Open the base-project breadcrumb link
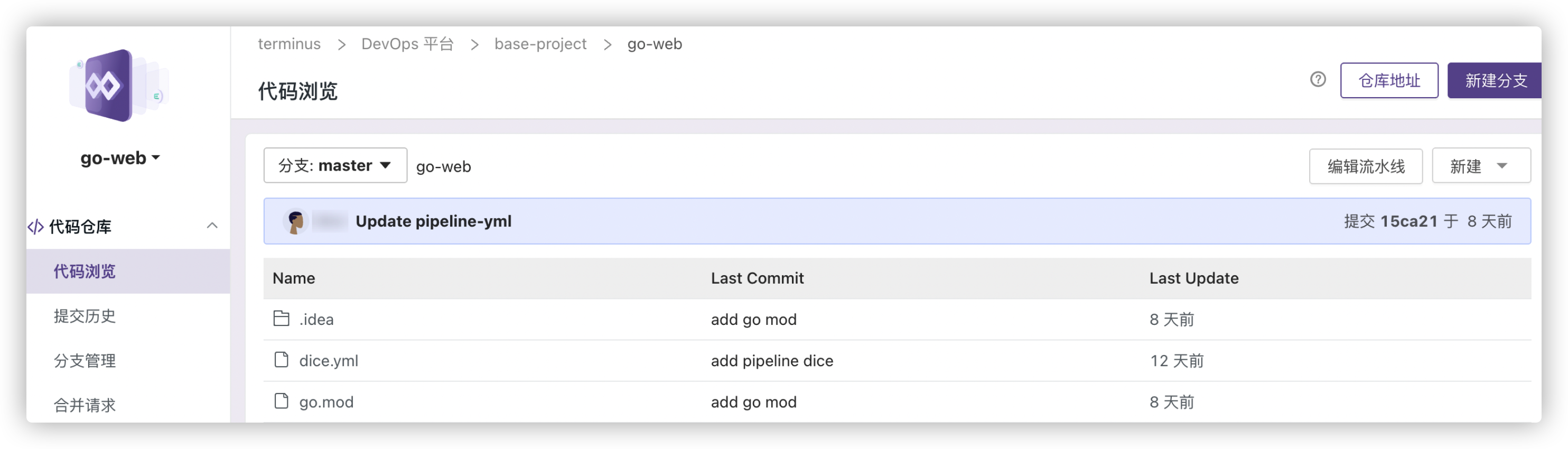1568x449 pixels. click(540, 44)
